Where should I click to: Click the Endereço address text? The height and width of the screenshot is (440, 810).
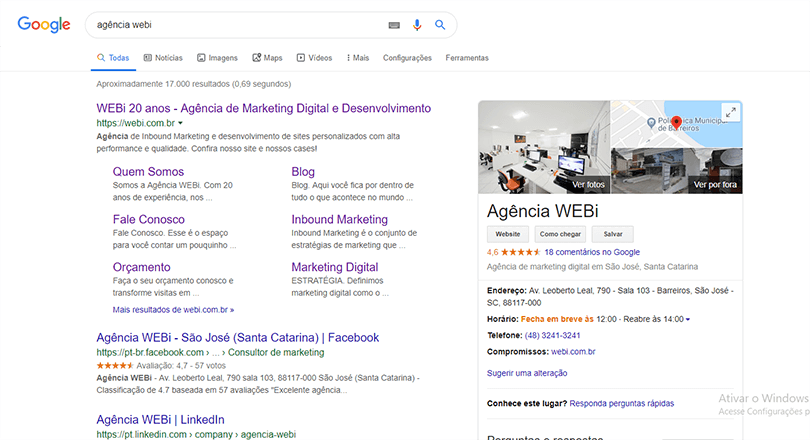(610, 297)
